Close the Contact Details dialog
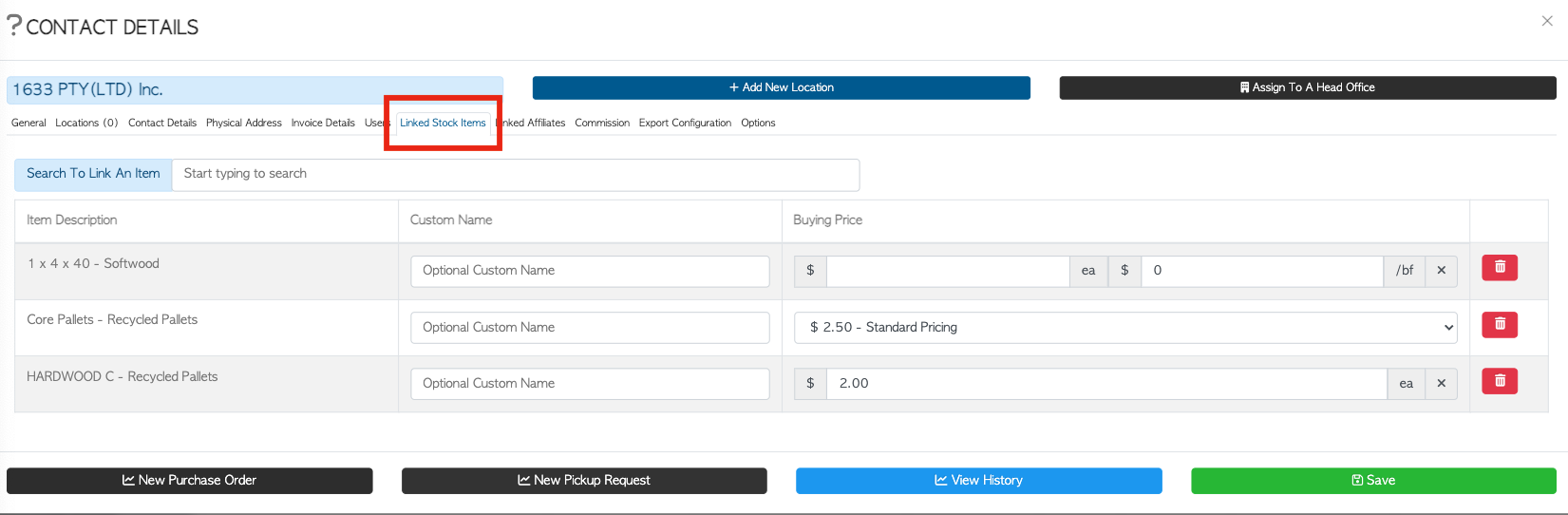The height and width of the screenshot is (515, 1568). point(1547,21)
